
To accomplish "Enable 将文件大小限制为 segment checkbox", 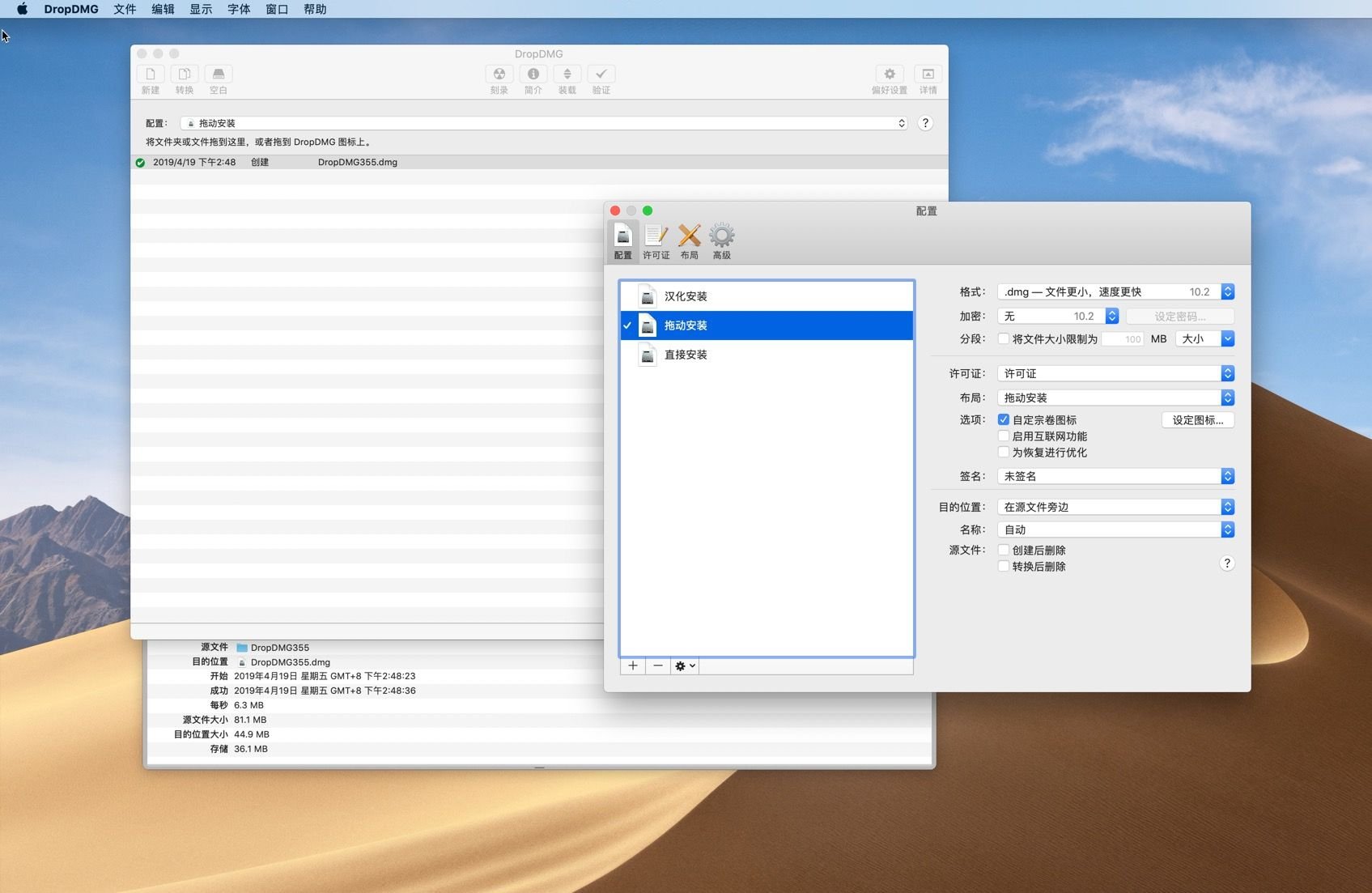I will [x=1004, y=339].
